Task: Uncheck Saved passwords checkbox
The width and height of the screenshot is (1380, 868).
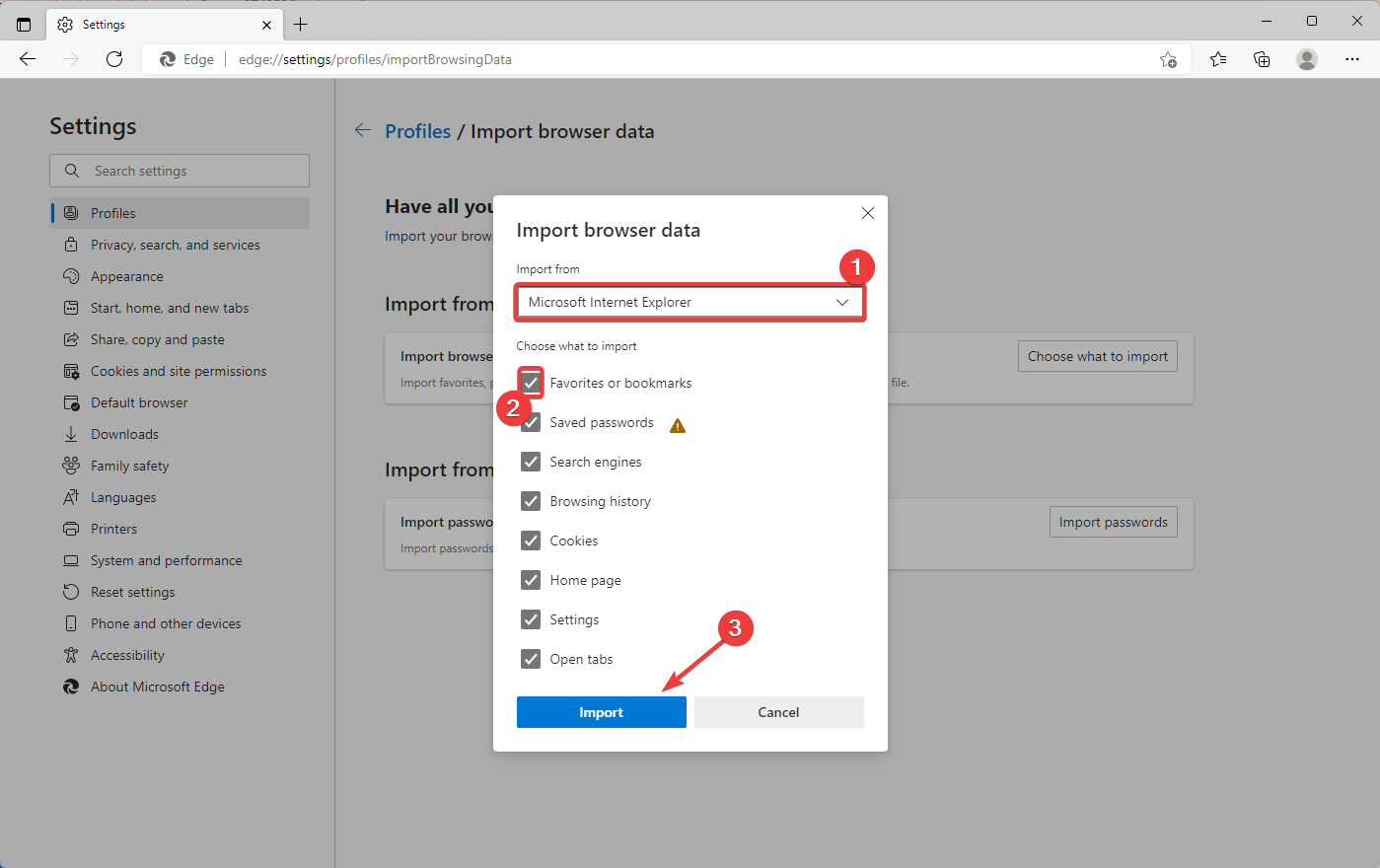Action: click(531, 422)
